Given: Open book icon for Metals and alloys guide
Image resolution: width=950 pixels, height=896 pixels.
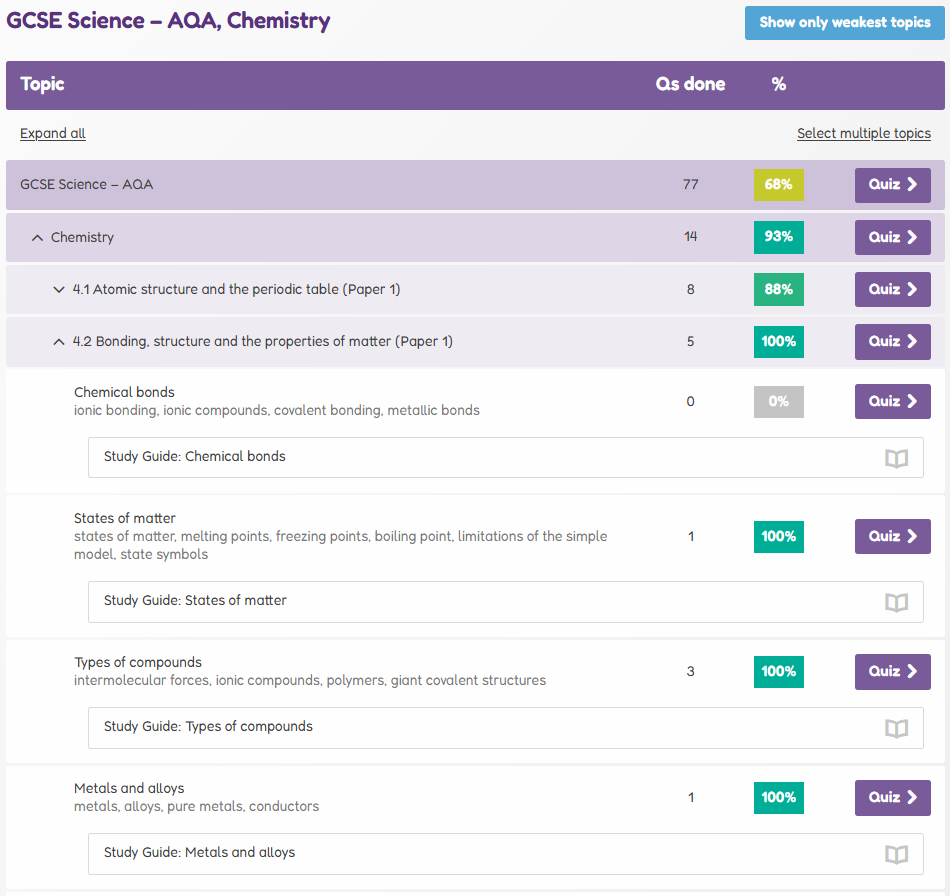Looking at the screenshot, I should tap(896, 855).
